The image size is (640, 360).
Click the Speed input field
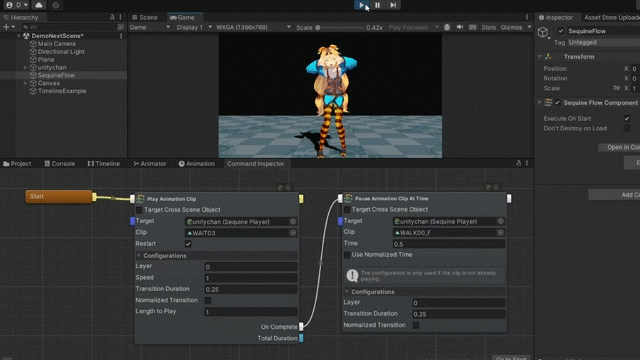[251, 278]
